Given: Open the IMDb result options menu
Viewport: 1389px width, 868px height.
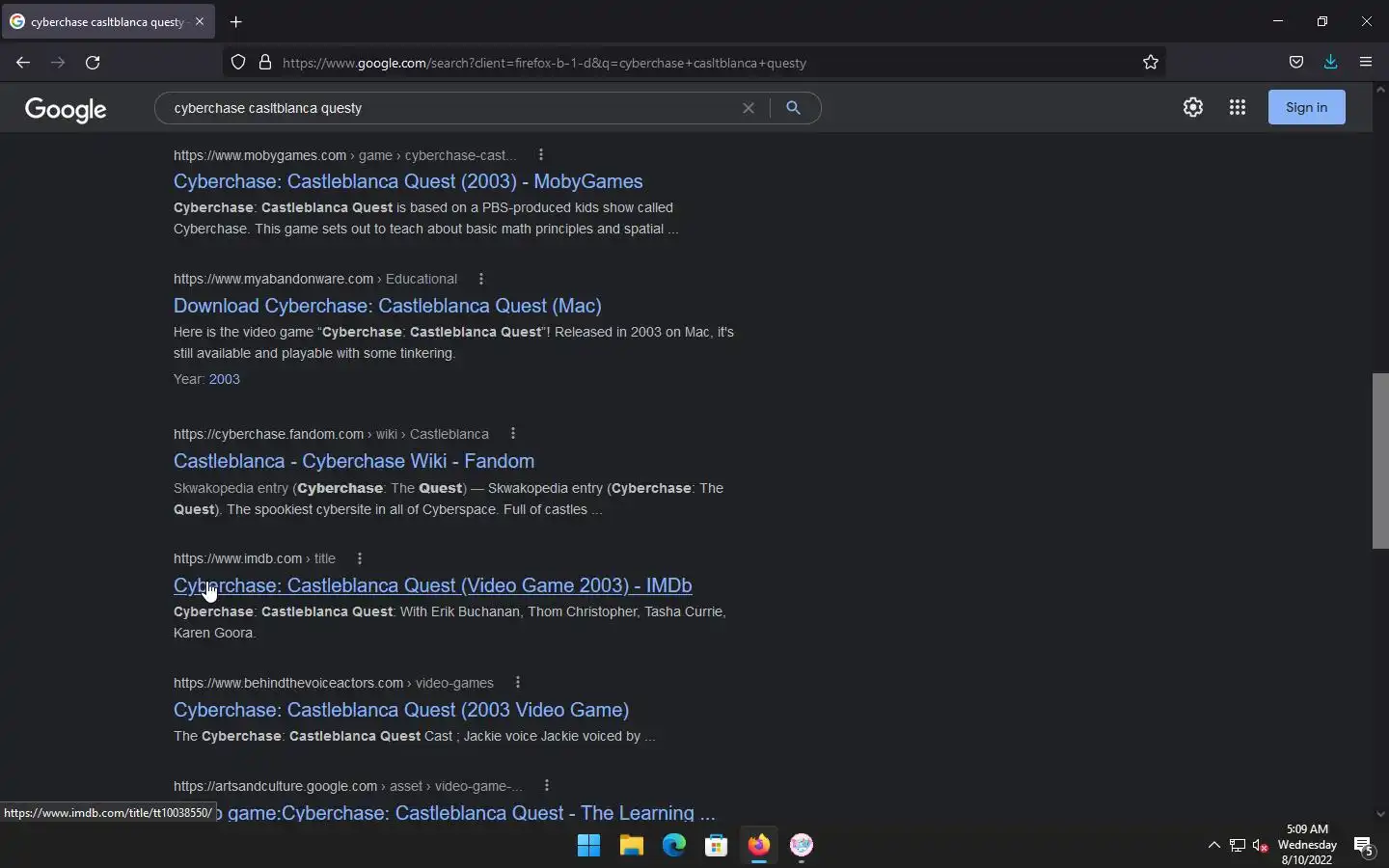Looking at the screenshot, I should [360, 558].
